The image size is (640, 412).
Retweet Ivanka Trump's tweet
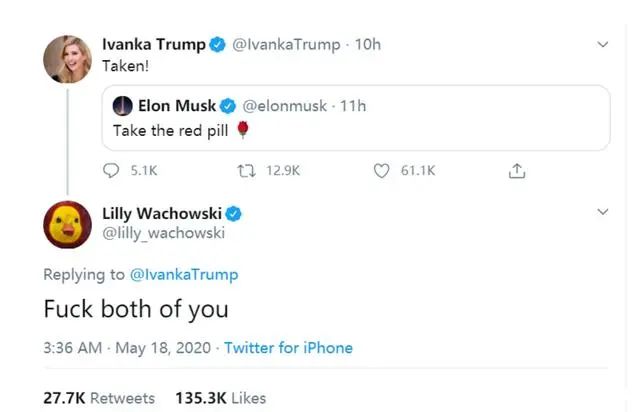[x=247, y=170]
